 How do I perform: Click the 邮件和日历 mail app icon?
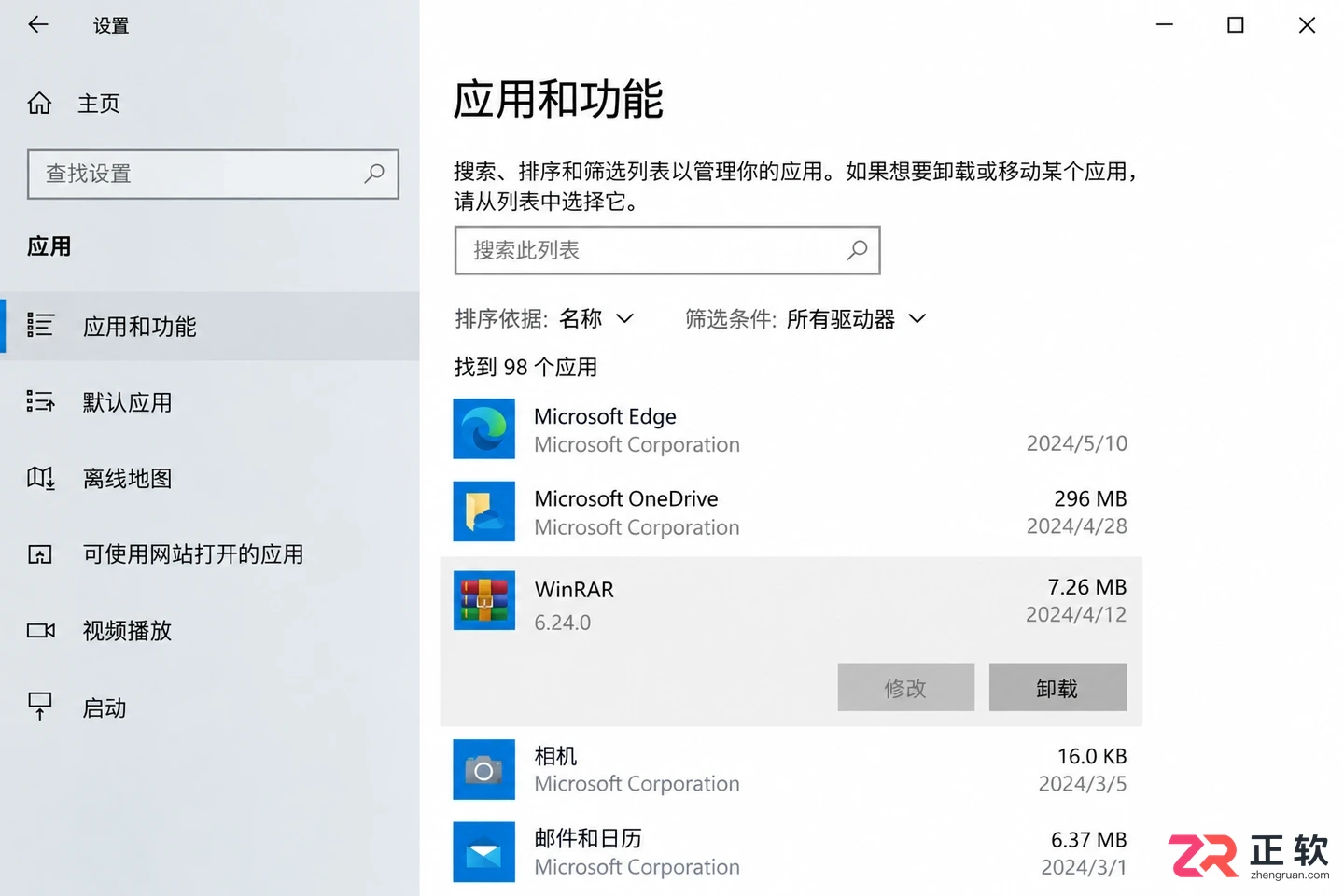[483, 852]
